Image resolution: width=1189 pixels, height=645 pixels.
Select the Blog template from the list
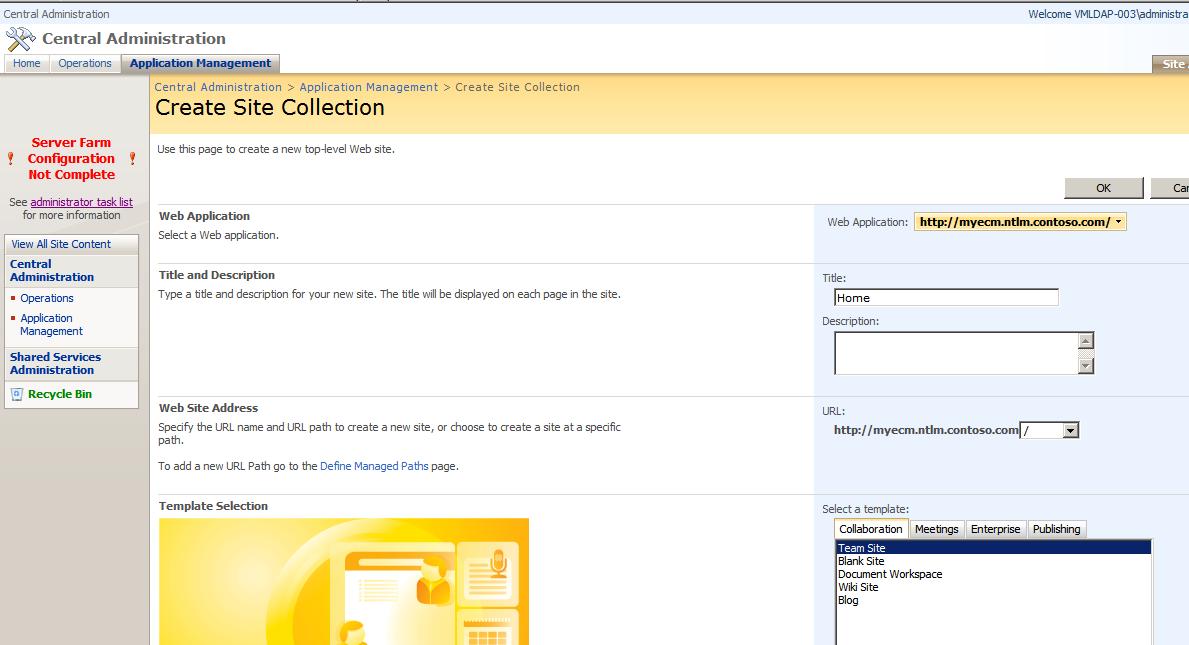[x=848, y=600]
